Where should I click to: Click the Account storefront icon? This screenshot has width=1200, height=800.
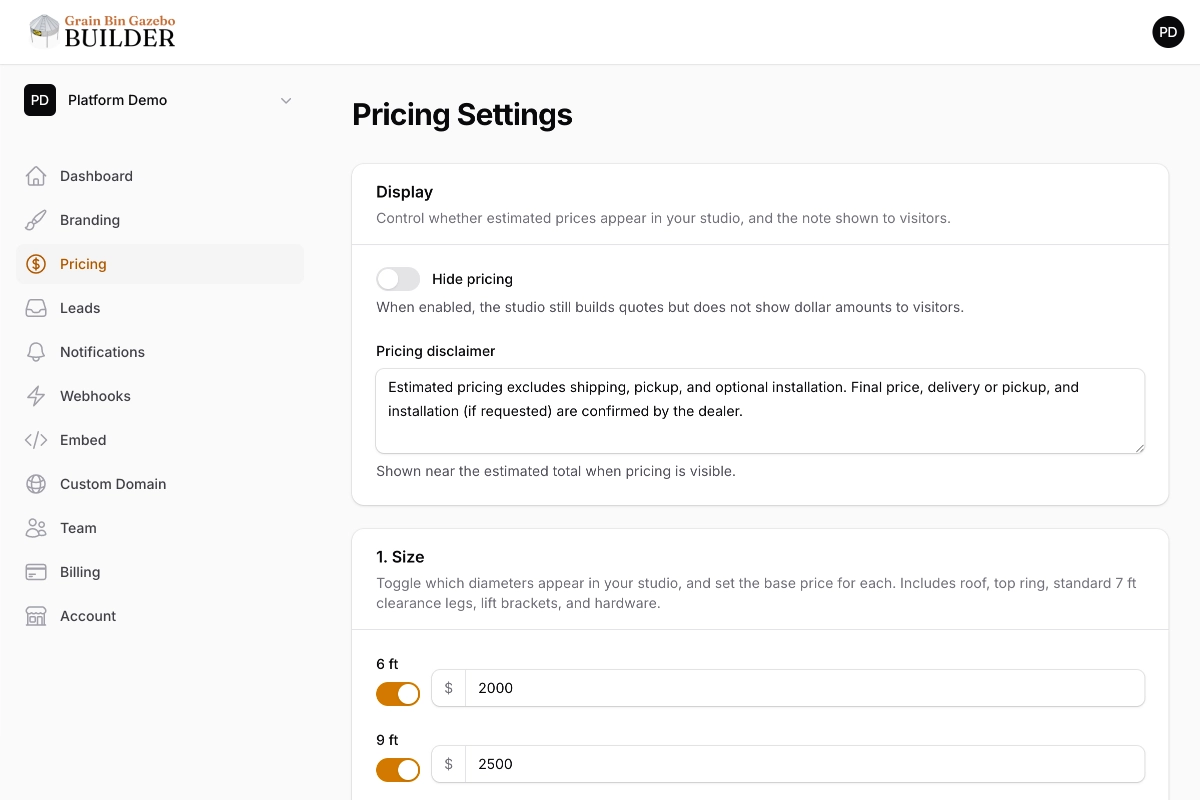(36, 616)
